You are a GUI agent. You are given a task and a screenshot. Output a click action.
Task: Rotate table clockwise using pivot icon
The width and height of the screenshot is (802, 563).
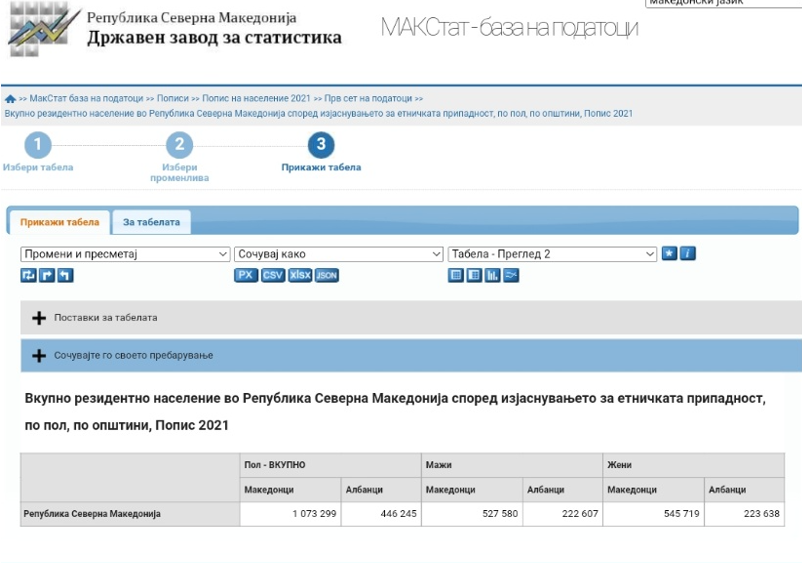coord(47,276)
